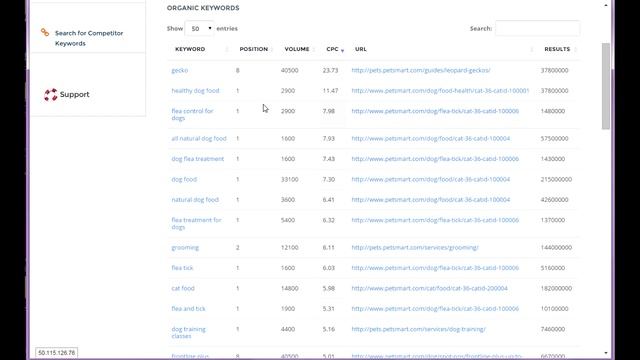Toggle CPC column sort arrow
The image size is (640, 360).
click(x=342, y=50)
